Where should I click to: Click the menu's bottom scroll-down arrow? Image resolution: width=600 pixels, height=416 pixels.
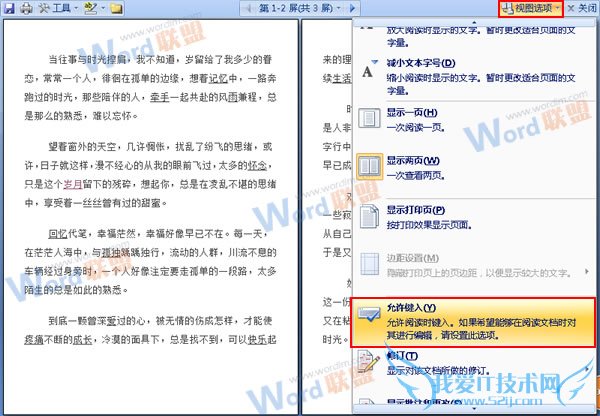[474, 408]
